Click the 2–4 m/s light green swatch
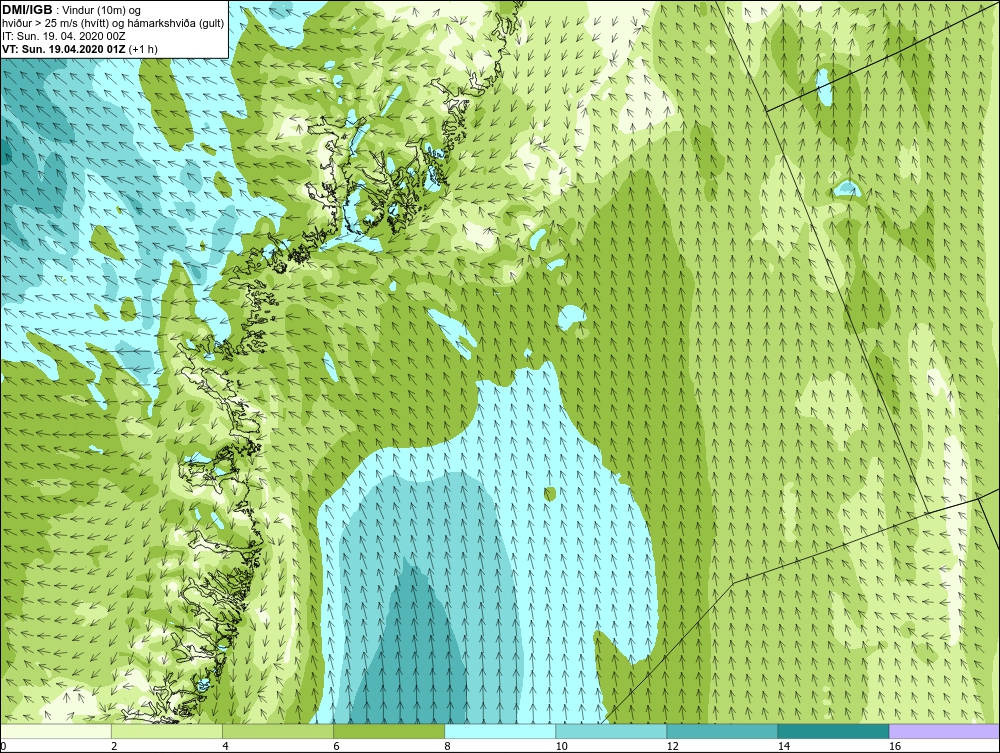The image size is (1000, 753). (167, 731)
